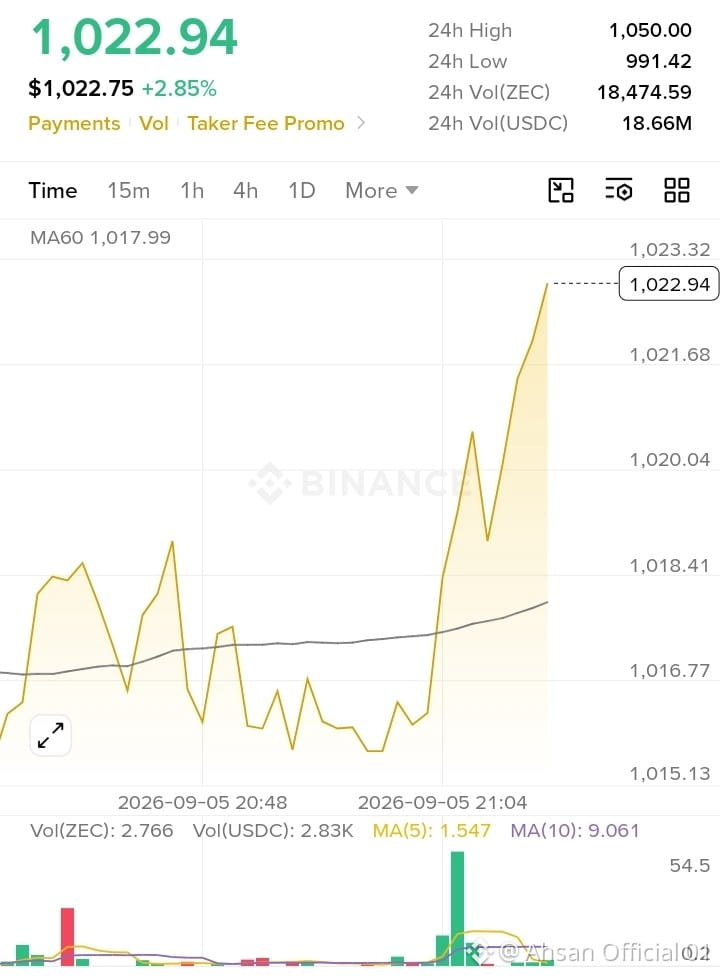The image size is (720, 977).
Task: Click the chevron after Taker Fee Promo
Action: [361, 123]
